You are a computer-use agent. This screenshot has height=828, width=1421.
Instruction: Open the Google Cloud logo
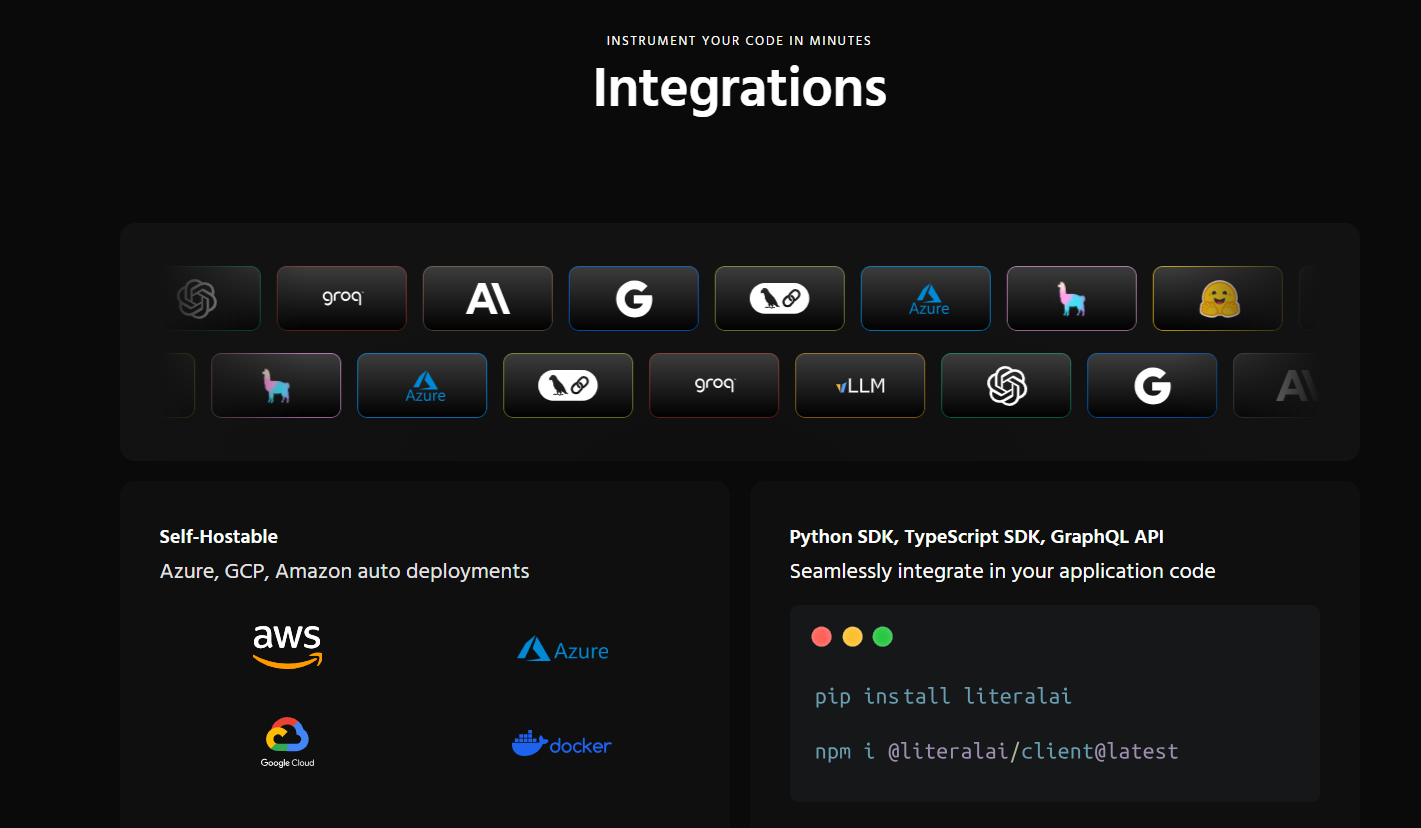click(288, 742)
